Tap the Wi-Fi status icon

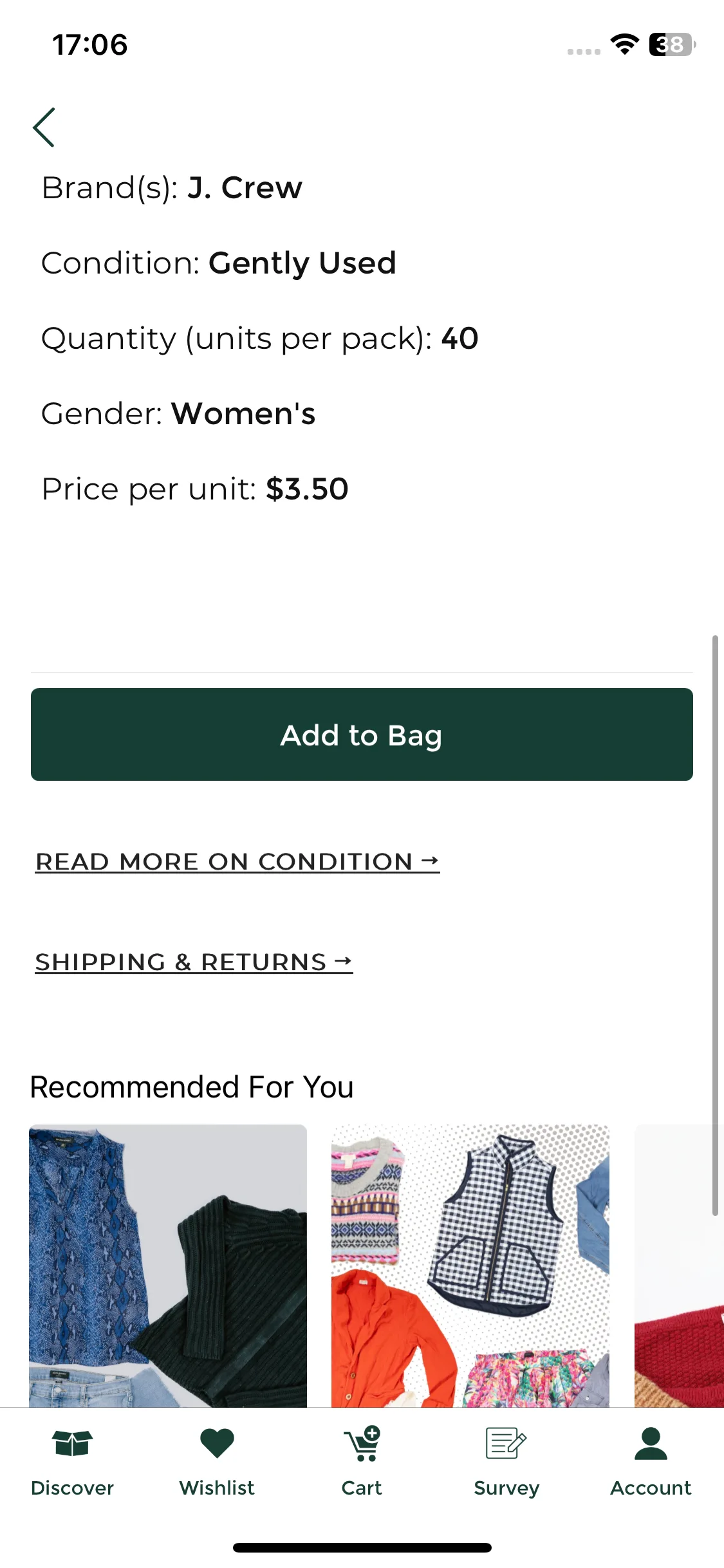pyautogui.click(x=624, y=44)
